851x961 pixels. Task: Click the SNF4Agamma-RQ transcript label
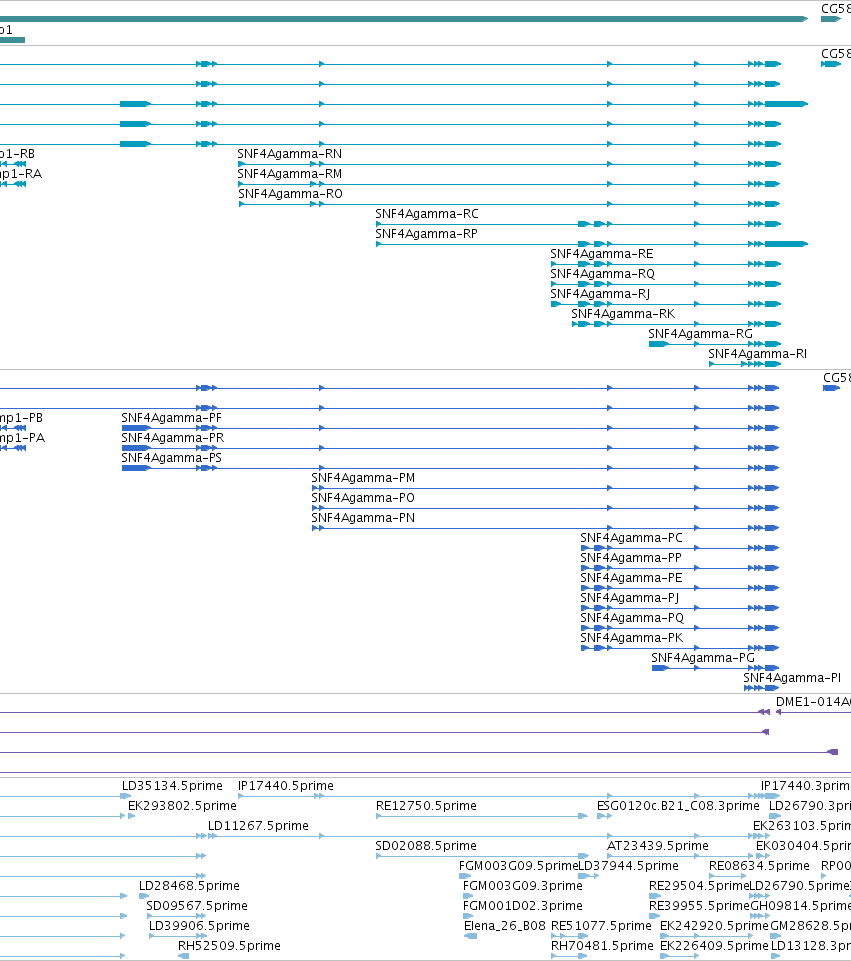[x=602, y=274]
